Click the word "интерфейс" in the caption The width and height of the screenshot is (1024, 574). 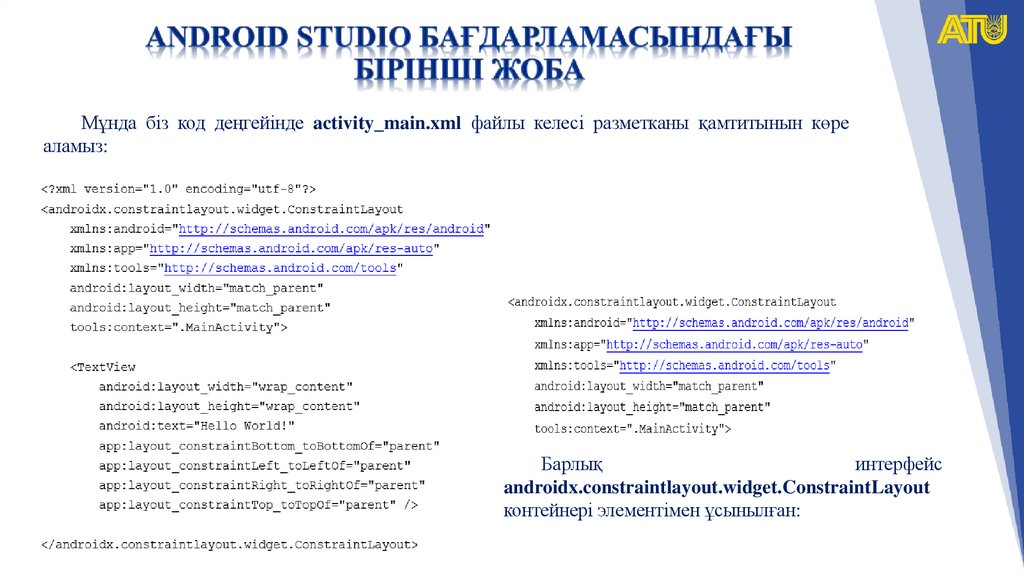pyautogui.click(x=898, y=464)
